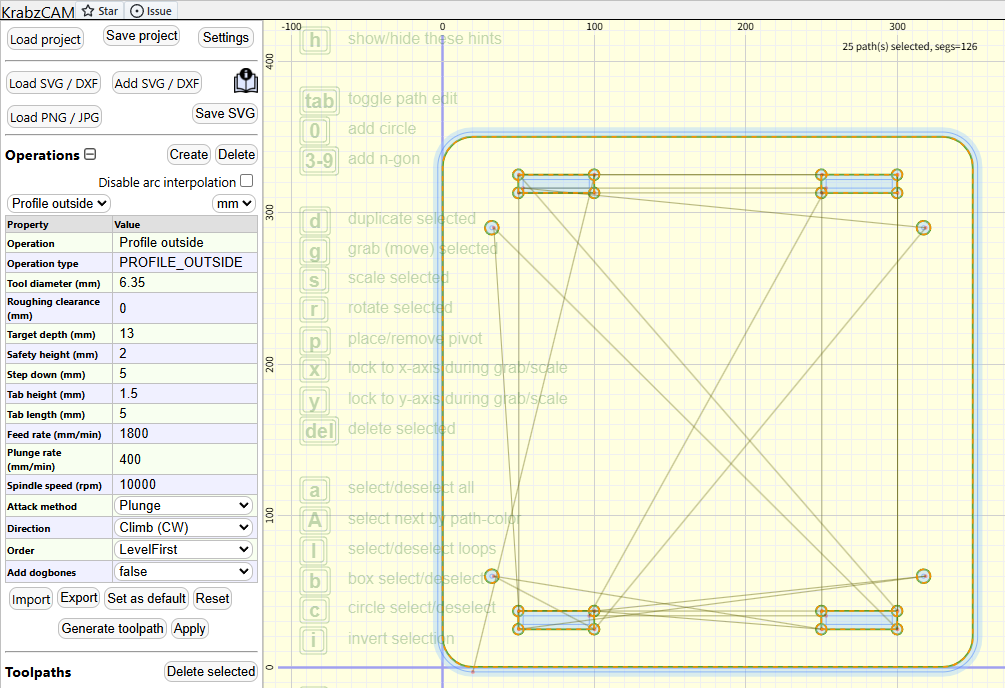Click Delete operation button
The width and height of the screenshot is (1005, 688).
[x=236, y=155]
